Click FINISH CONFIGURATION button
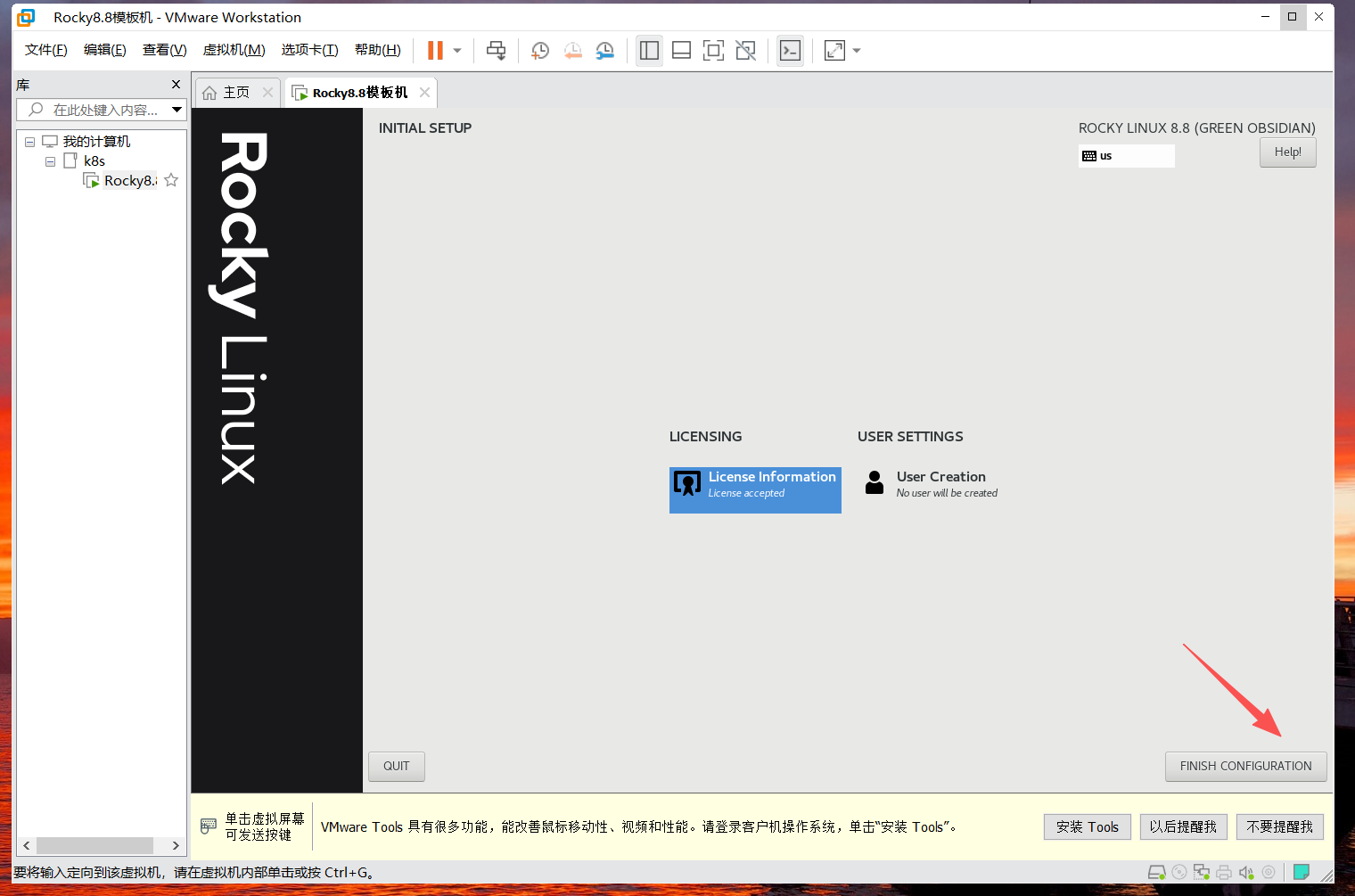 pos(1246,767)
